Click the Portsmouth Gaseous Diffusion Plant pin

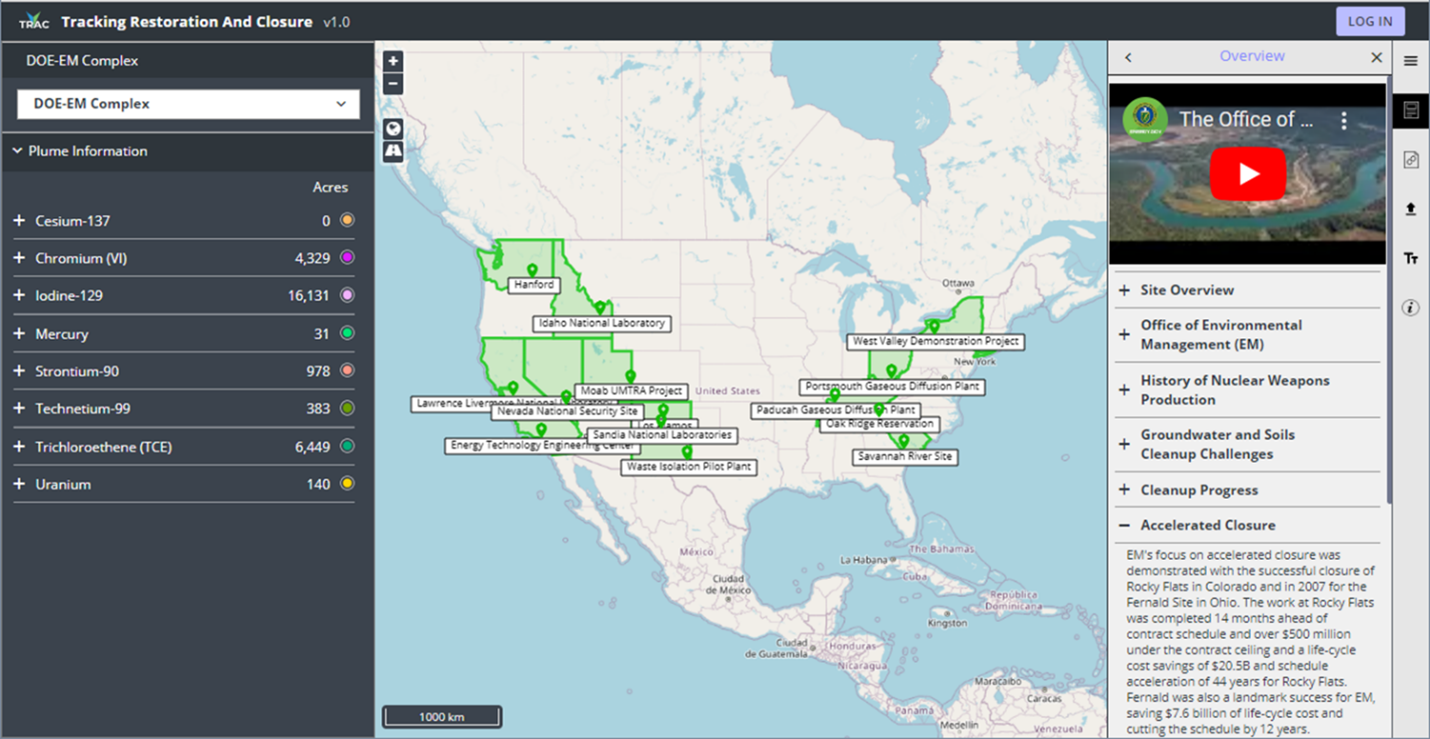pyautogui.click(x=891, y=371)
